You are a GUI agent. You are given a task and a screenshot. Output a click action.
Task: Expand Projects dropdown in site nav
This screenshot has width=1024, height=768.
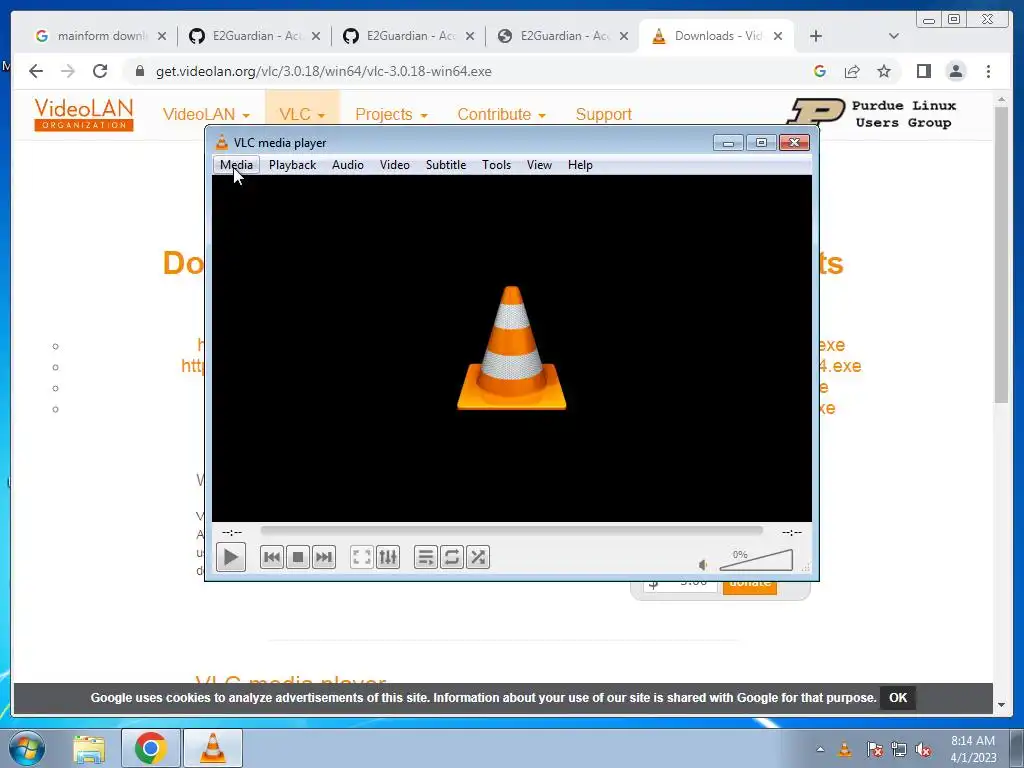pos(391,114)
